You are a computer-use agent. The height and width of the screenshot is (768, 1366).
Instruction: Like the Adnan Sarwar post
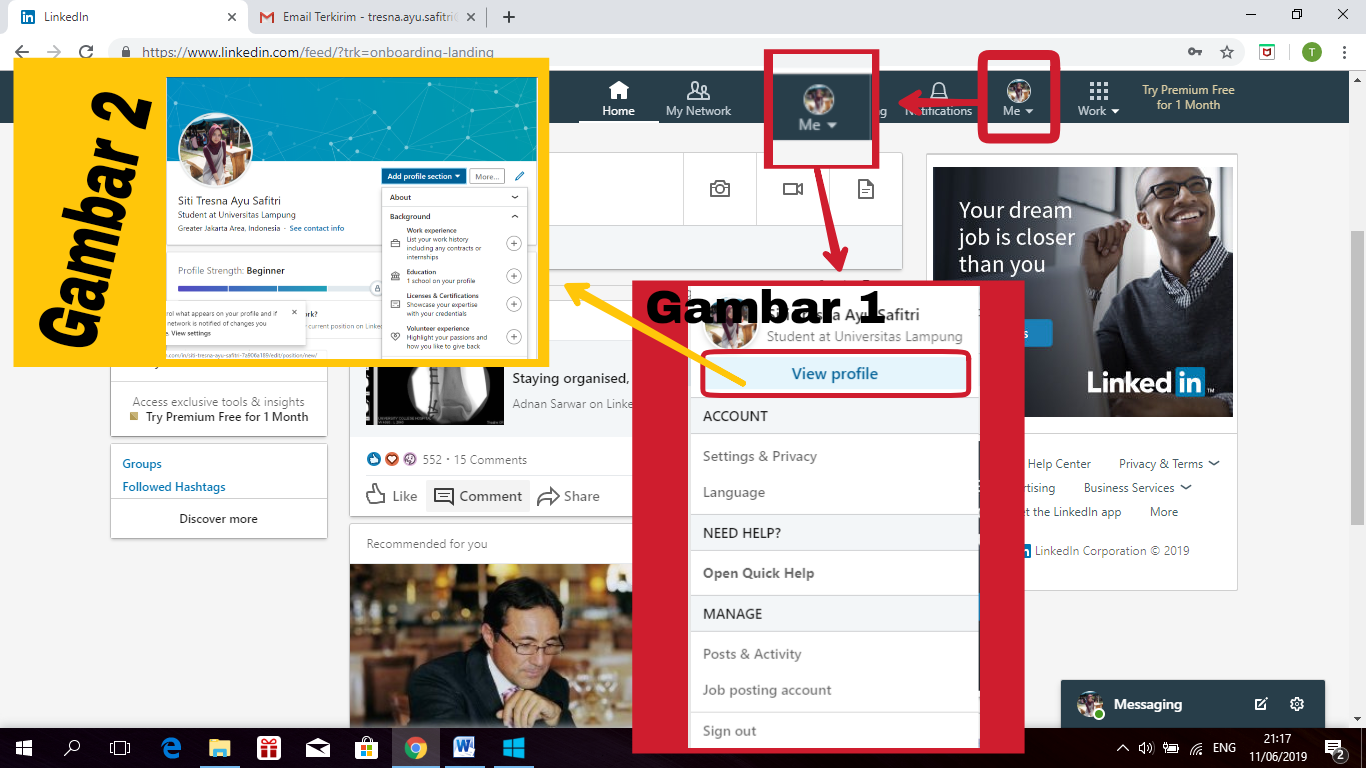(392, 495)
